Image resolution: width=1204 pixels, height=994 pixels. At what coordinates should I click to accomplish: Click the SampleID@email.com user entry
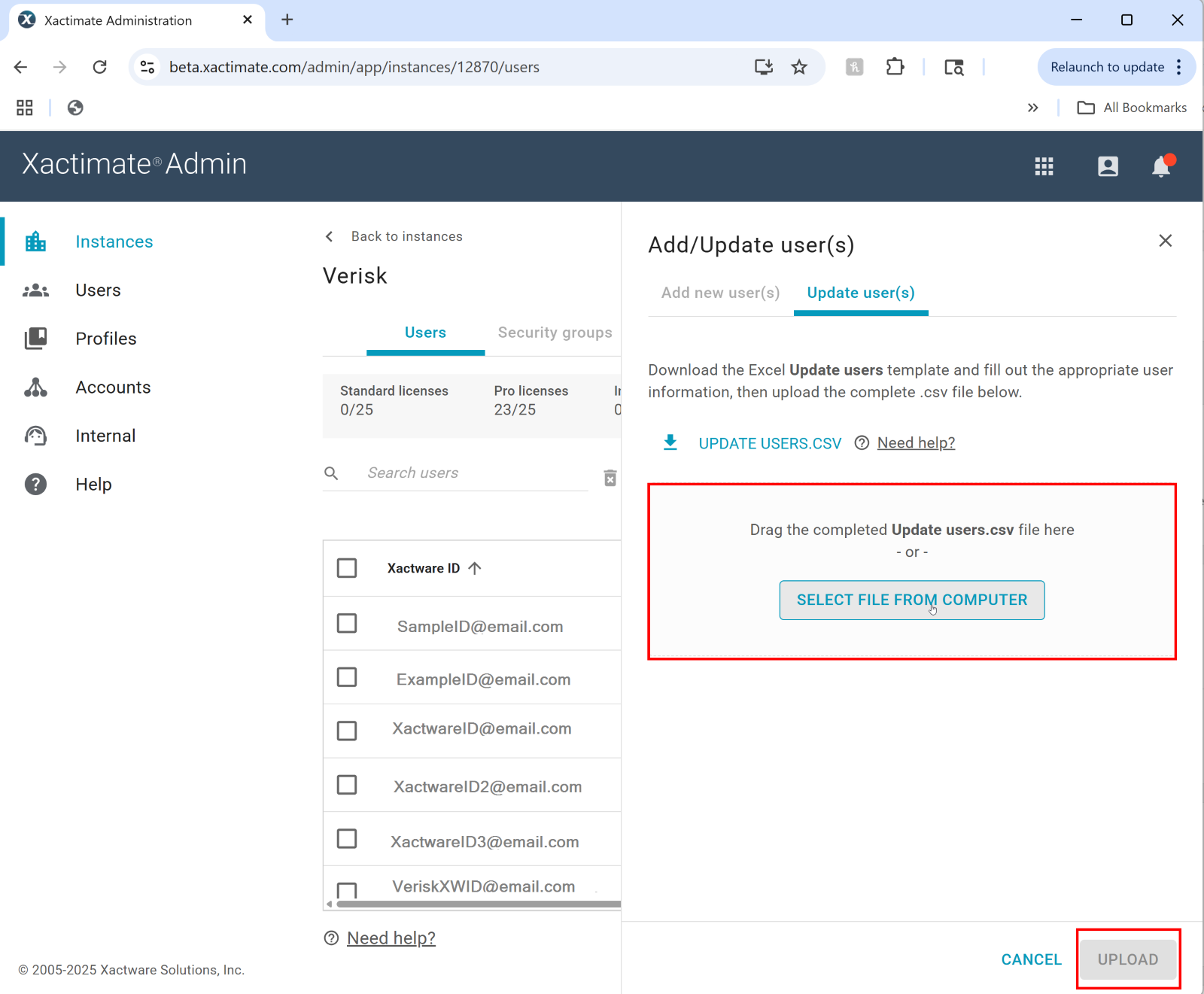[480, 627]
